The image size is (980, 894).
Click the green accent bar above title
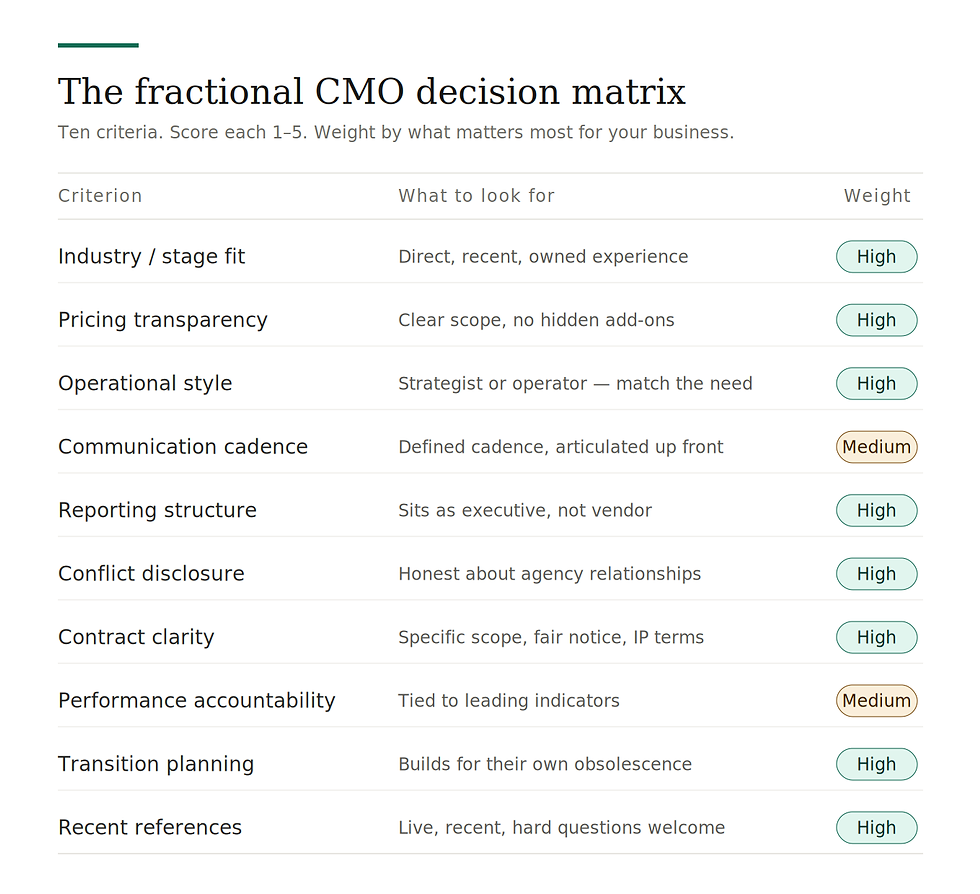[98, 45]
